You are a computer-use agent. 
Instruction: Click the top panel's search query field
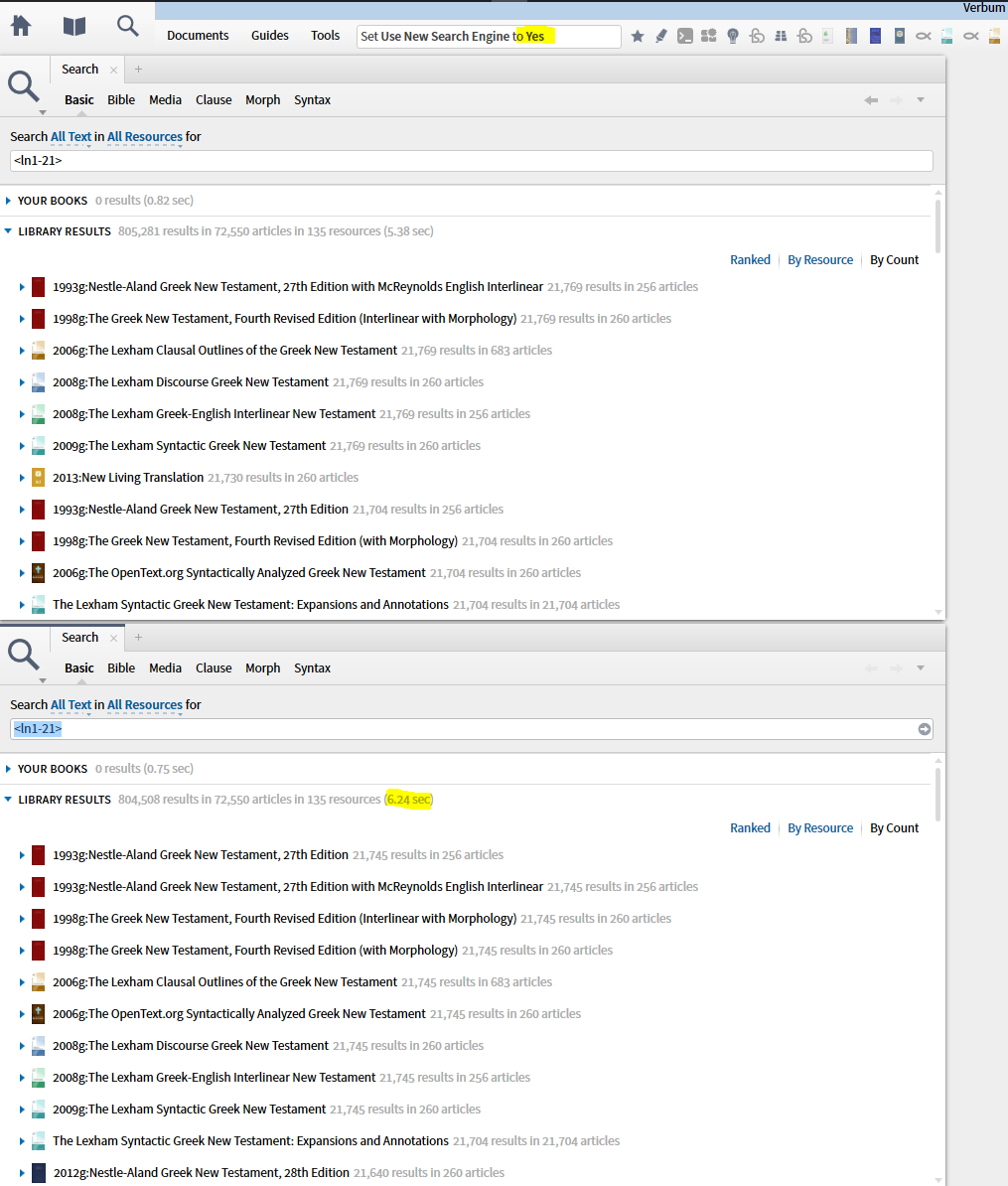tap(471, 160)
